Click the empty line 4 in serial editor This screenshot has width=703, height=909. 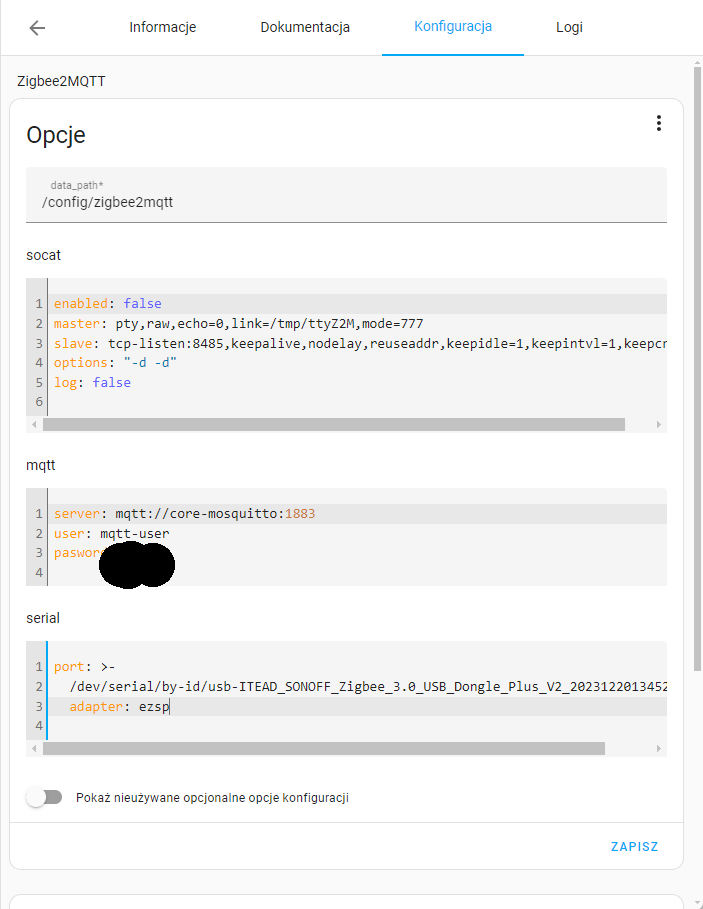357,726
